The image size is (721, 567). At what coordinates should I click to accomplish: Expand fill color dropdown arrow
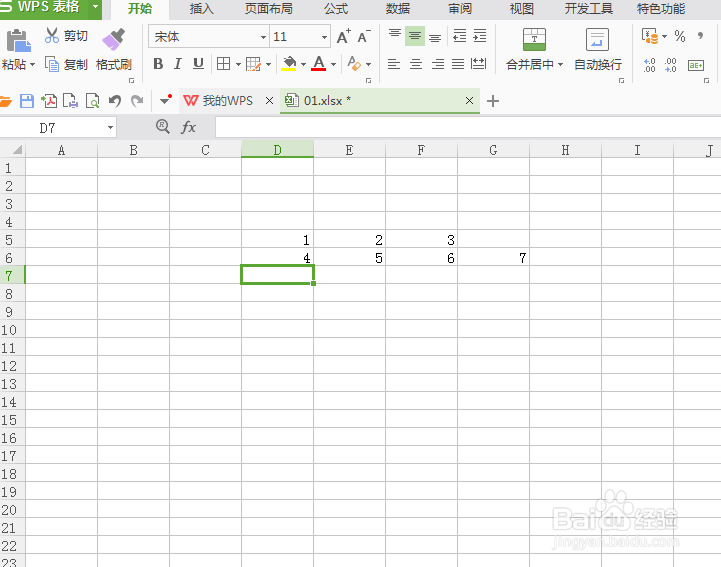point(303,64)
